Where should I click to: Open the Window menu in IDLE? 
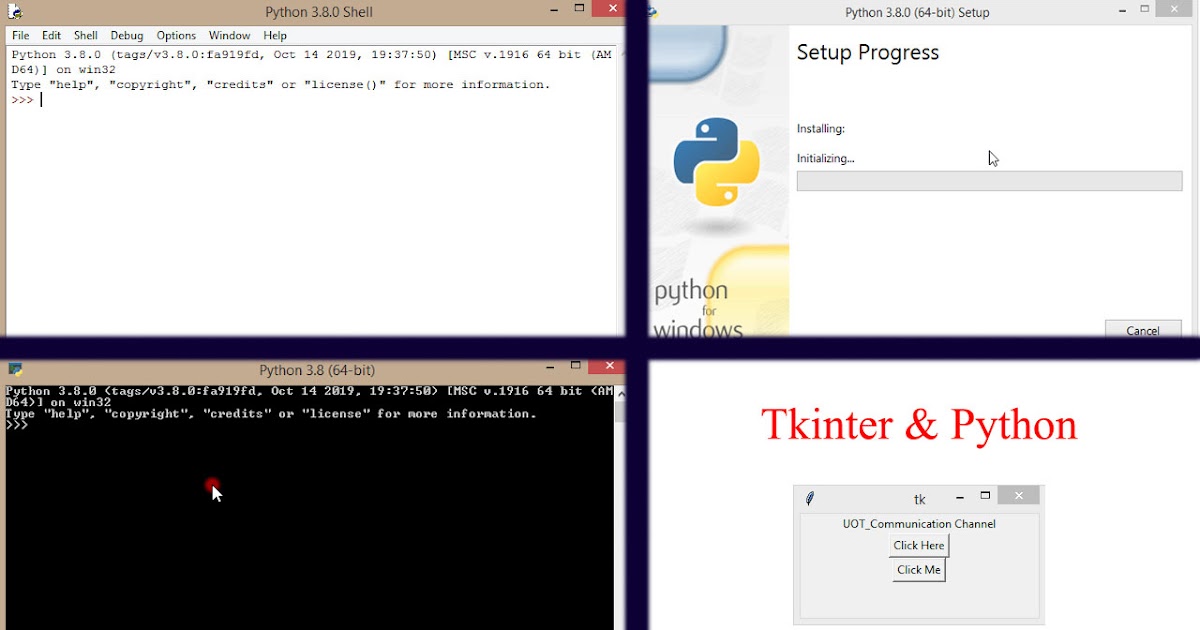pos(229,35)
